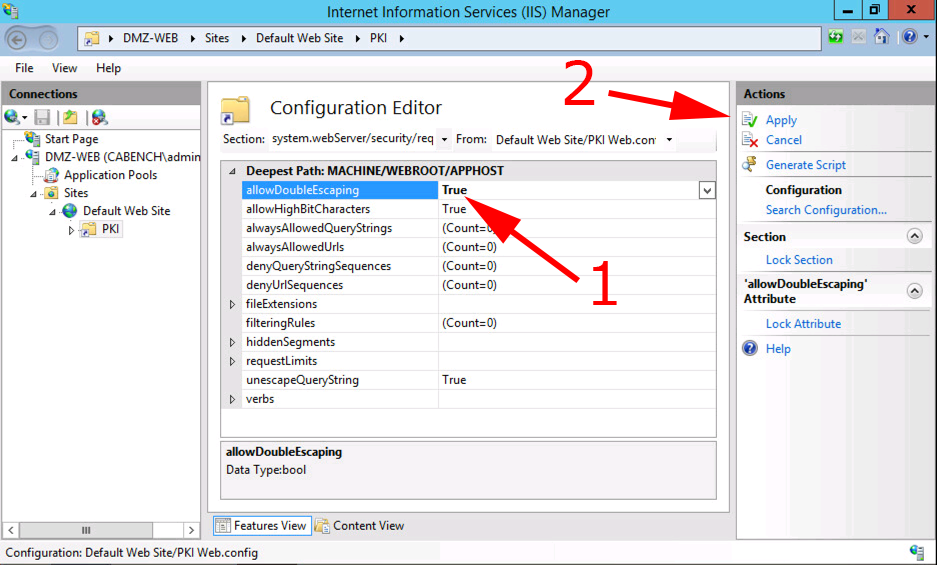Click Lock Attribute link
Image resolution: width=937 pixels, height=565 pixels.
(803, 323)
